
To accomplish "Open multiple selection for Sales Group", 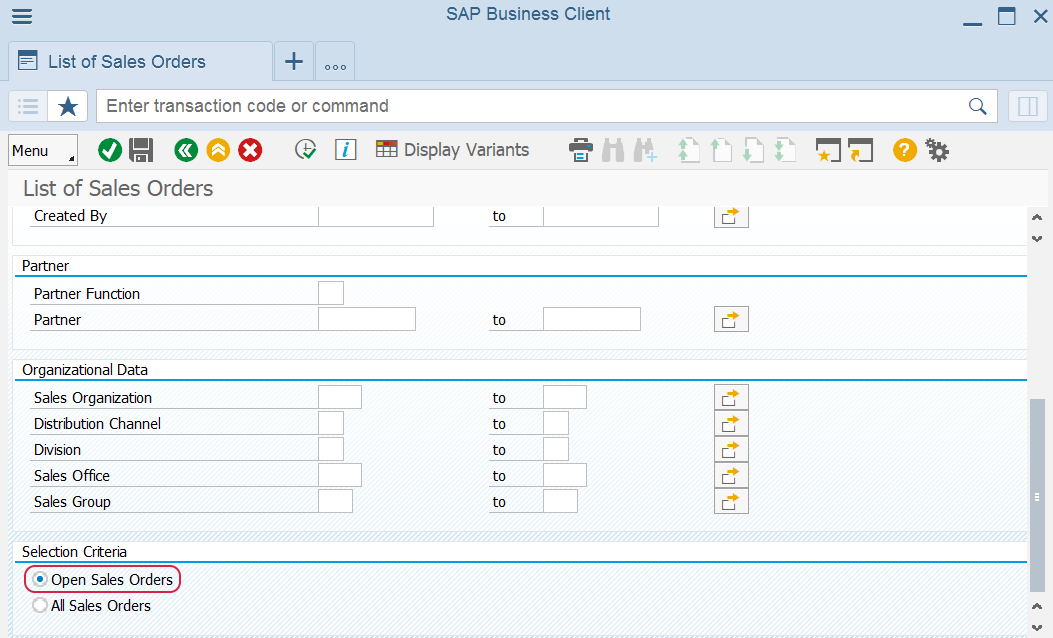I will coord(731,502).
